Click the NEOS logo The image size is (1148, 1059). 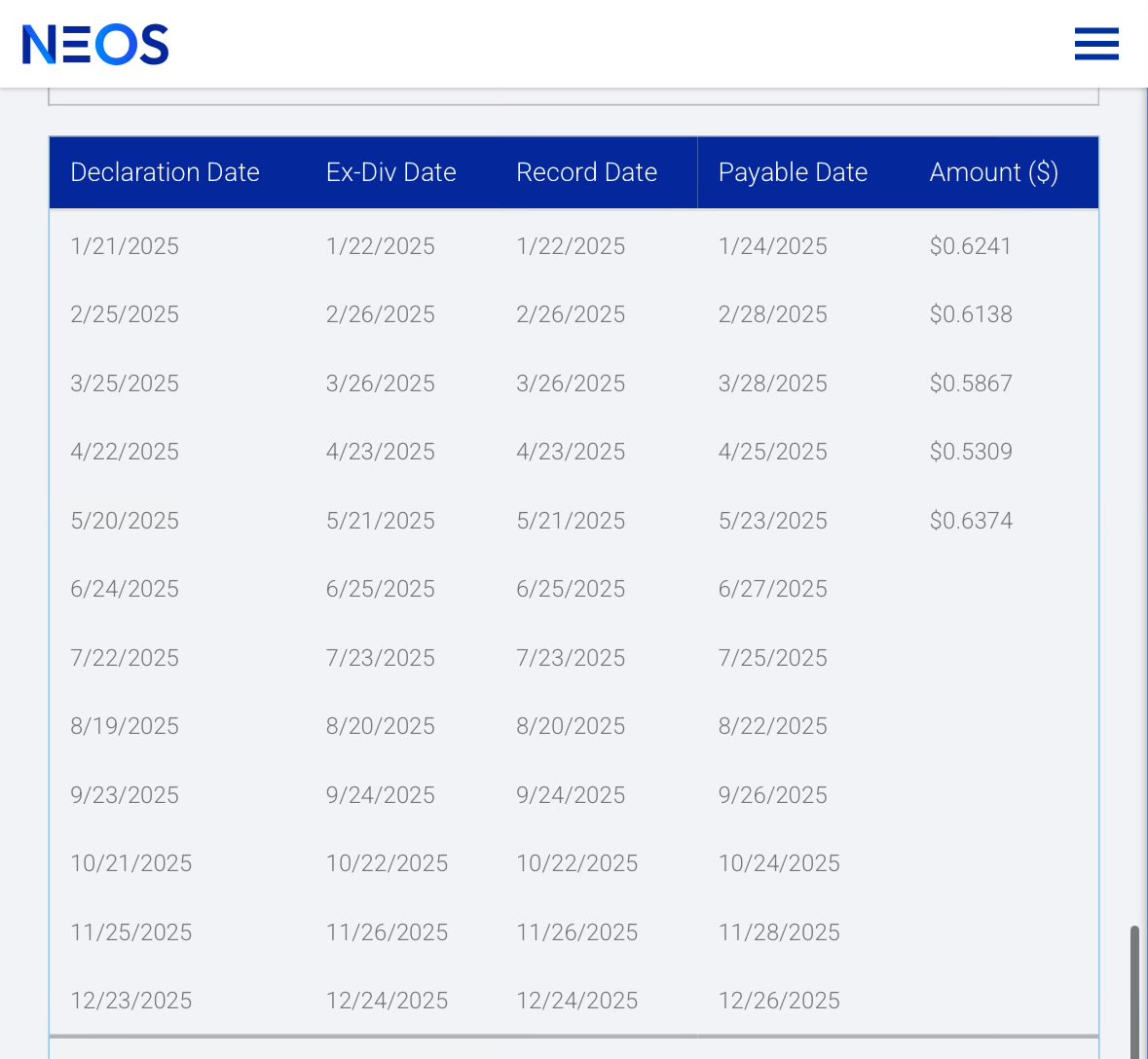95,44
